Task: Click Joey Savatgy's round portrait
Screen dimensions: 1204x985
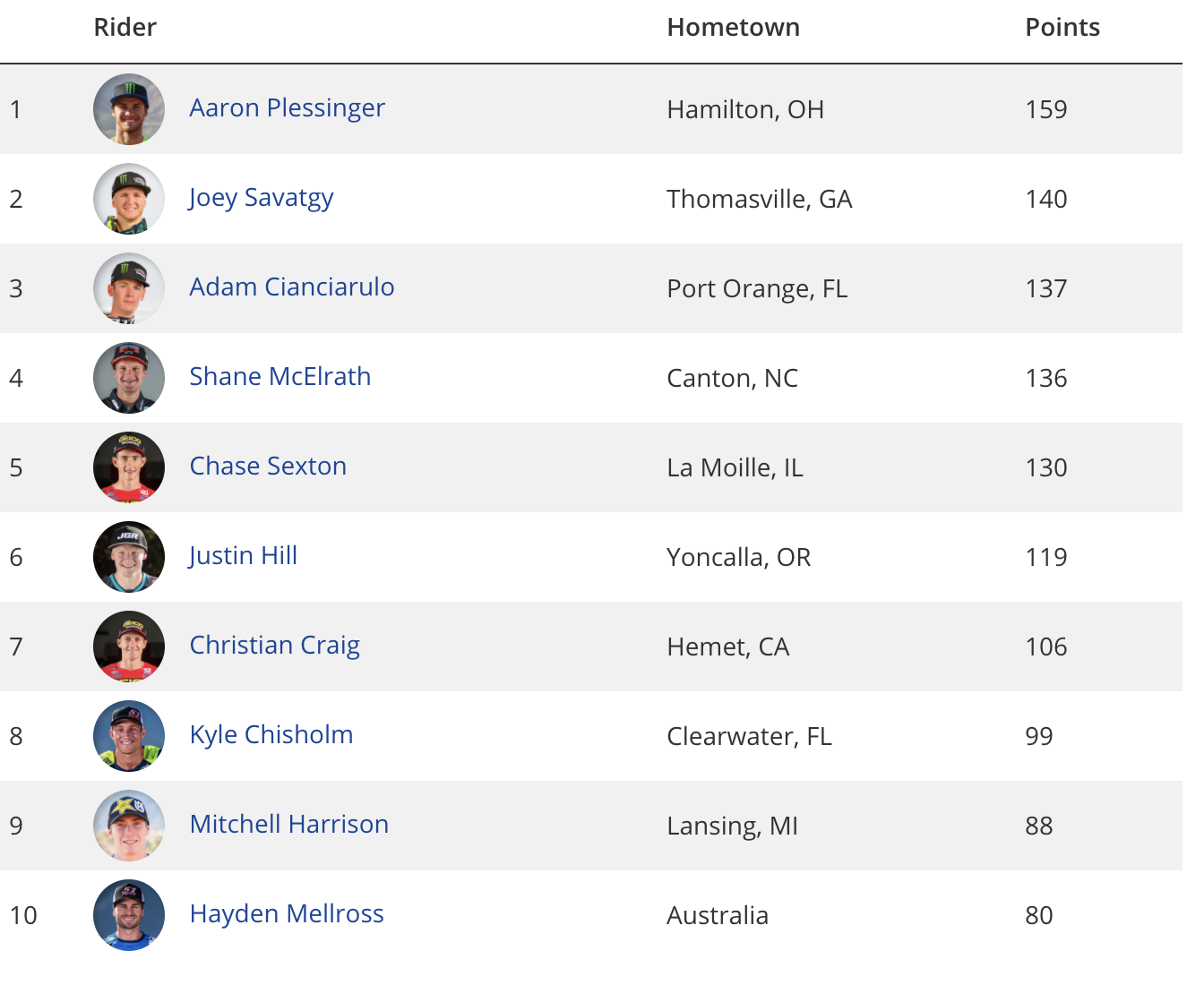Action: pyautogui.click(x=129, y=199)
